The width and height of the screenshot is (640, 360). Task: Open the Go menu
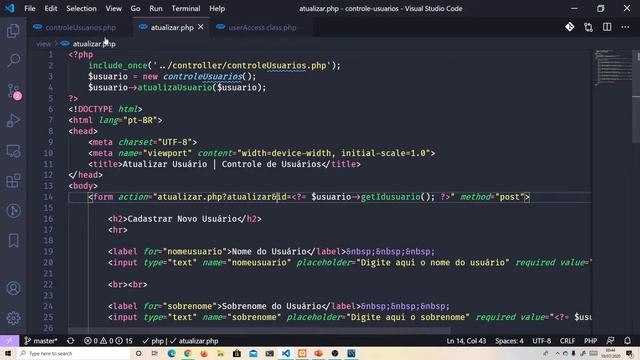[135, 8]
